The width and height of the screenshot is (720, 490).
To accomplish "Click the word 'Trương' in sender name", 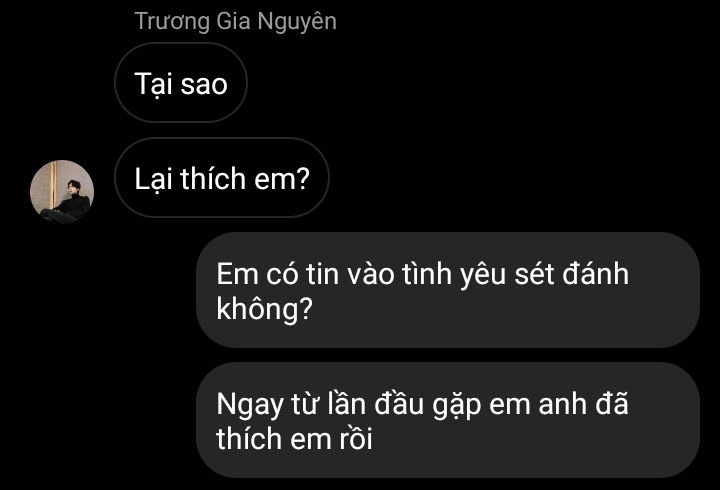I will 172,22.
